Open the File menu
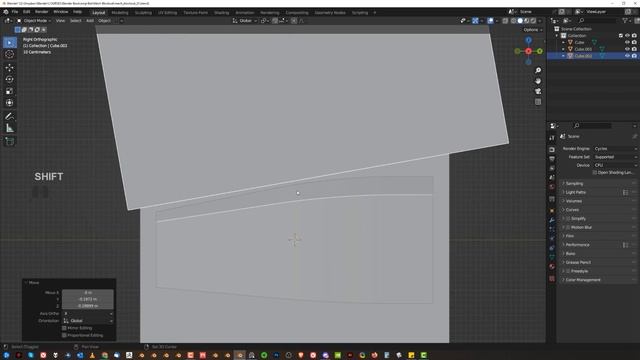 [x=15, y=12]
